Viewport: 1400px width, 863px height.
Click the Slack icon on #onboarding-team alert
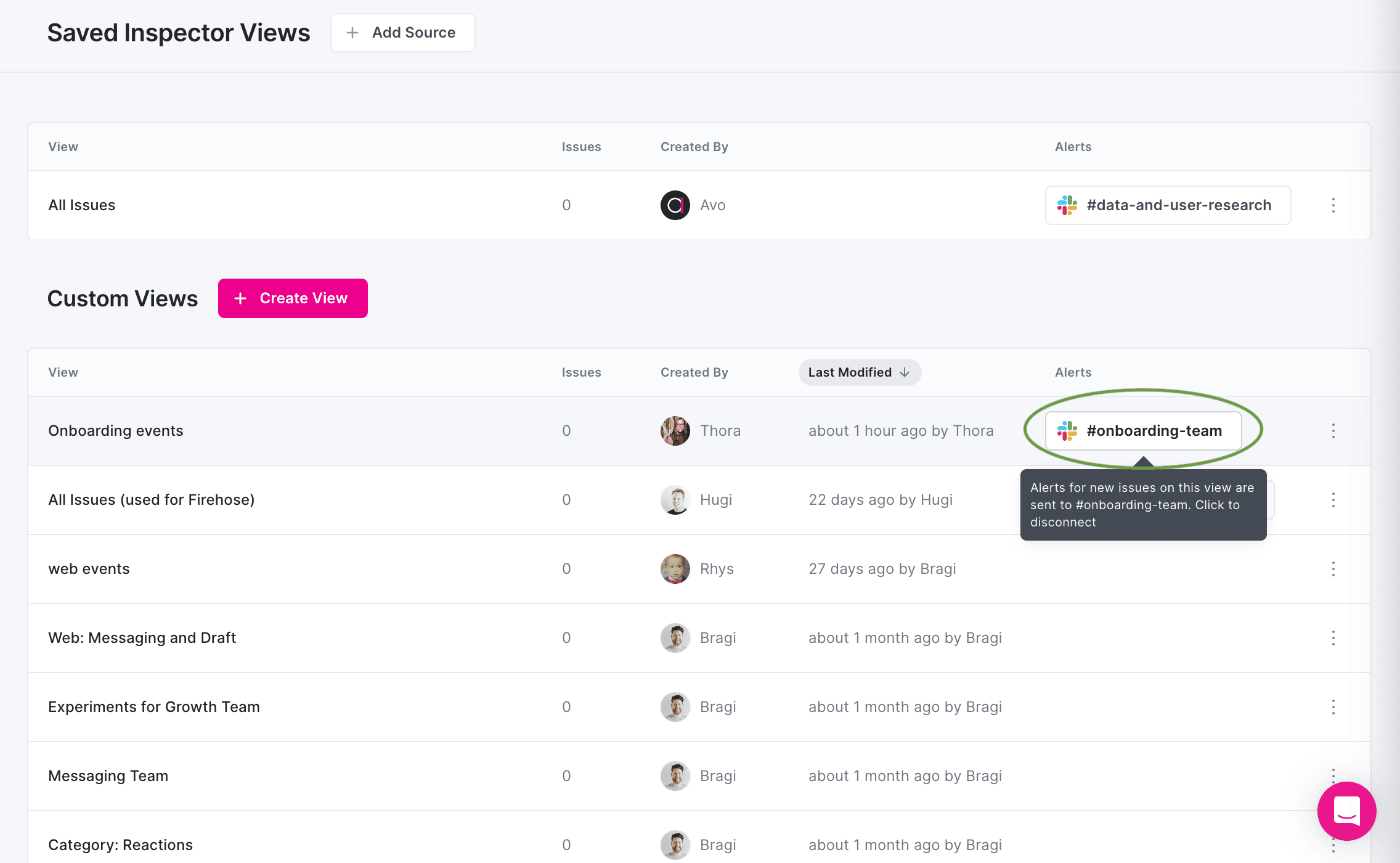click(1069, 430)
